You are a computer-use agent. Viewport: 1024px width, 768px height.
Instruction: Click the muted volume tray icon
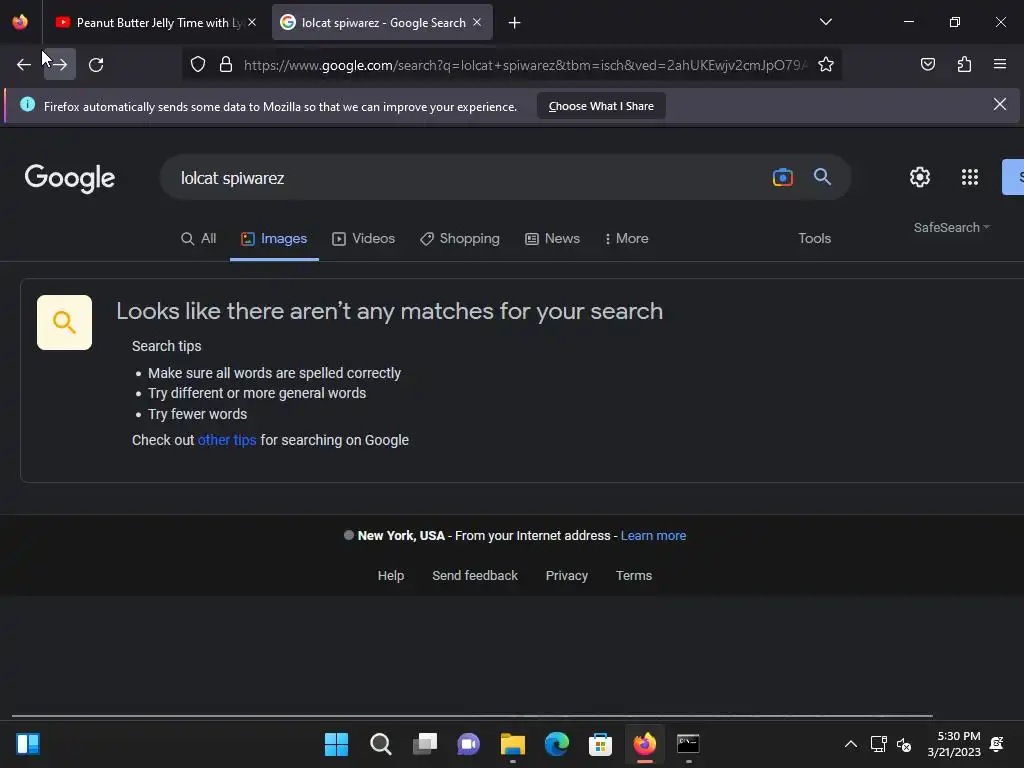tap(904, 744)
